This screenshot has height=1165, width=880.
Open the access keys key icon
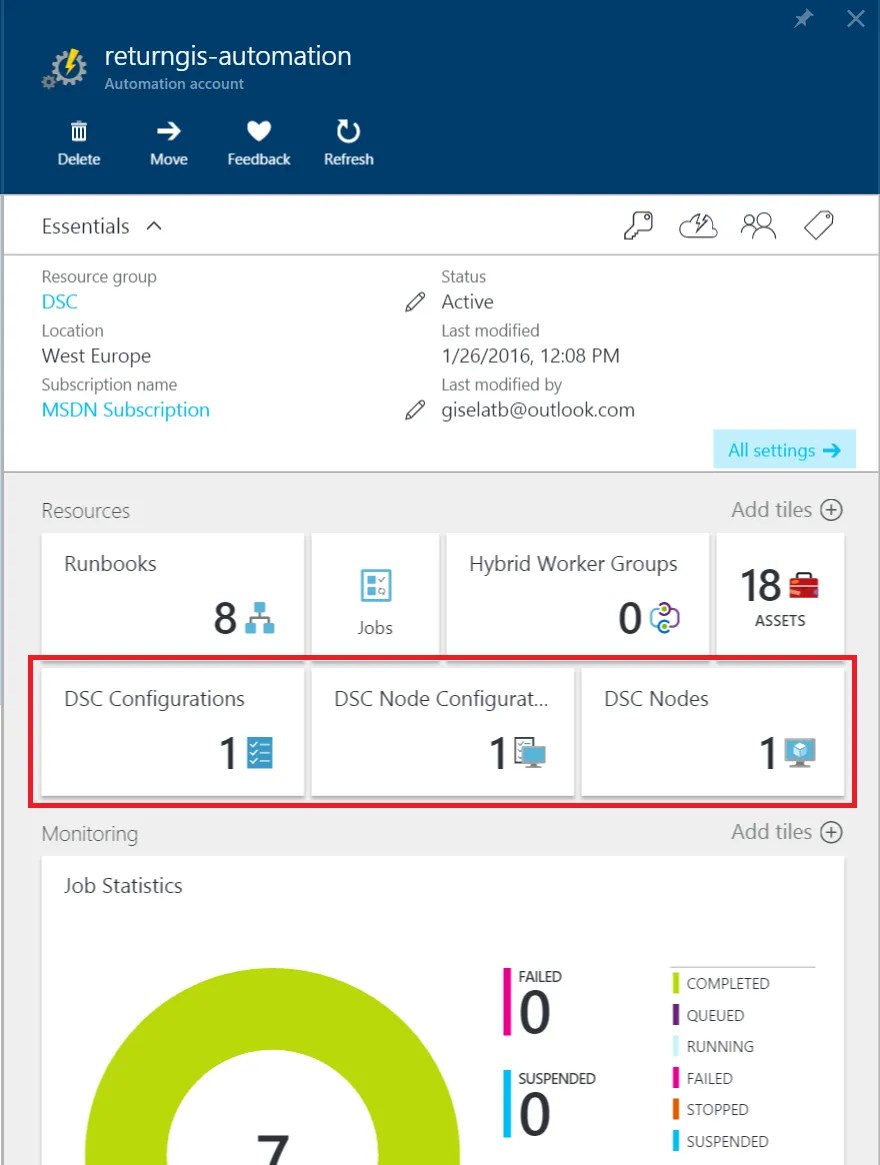pos(638,226)
